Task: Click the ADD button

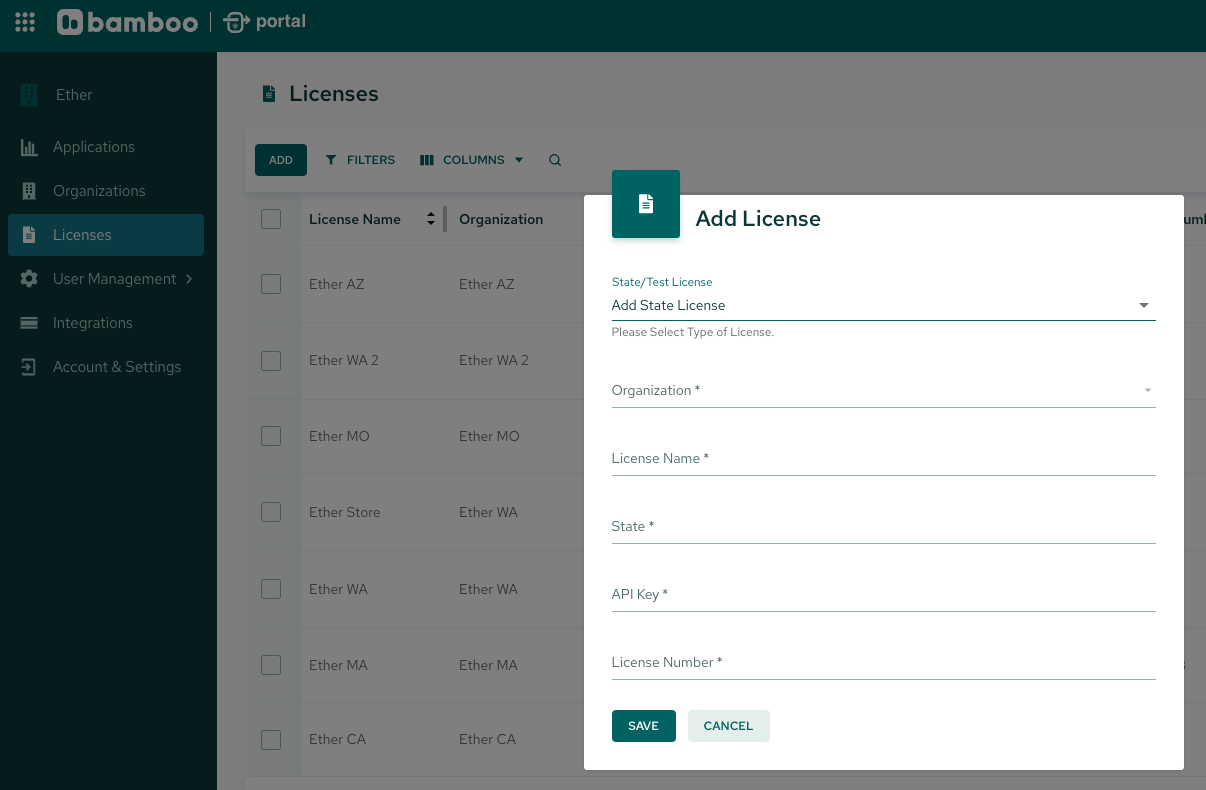Action: [281, 160]
